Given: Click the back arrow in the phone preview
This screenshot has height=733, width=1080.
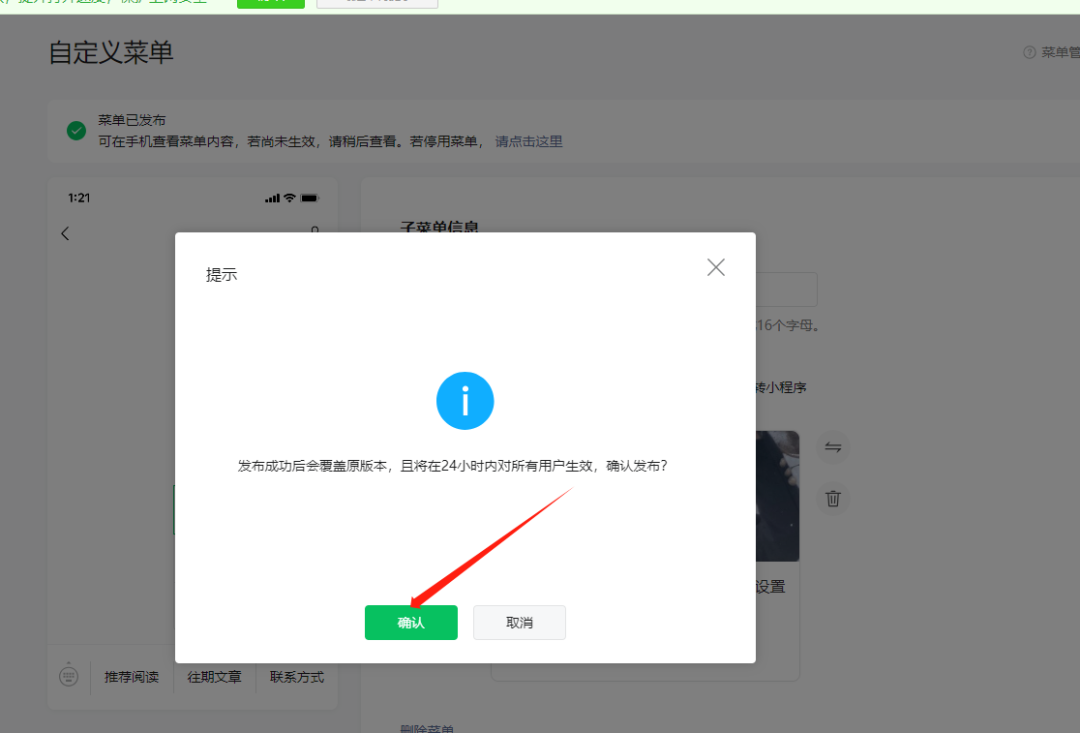Looking at the screenshot, I should coord(64,233).
